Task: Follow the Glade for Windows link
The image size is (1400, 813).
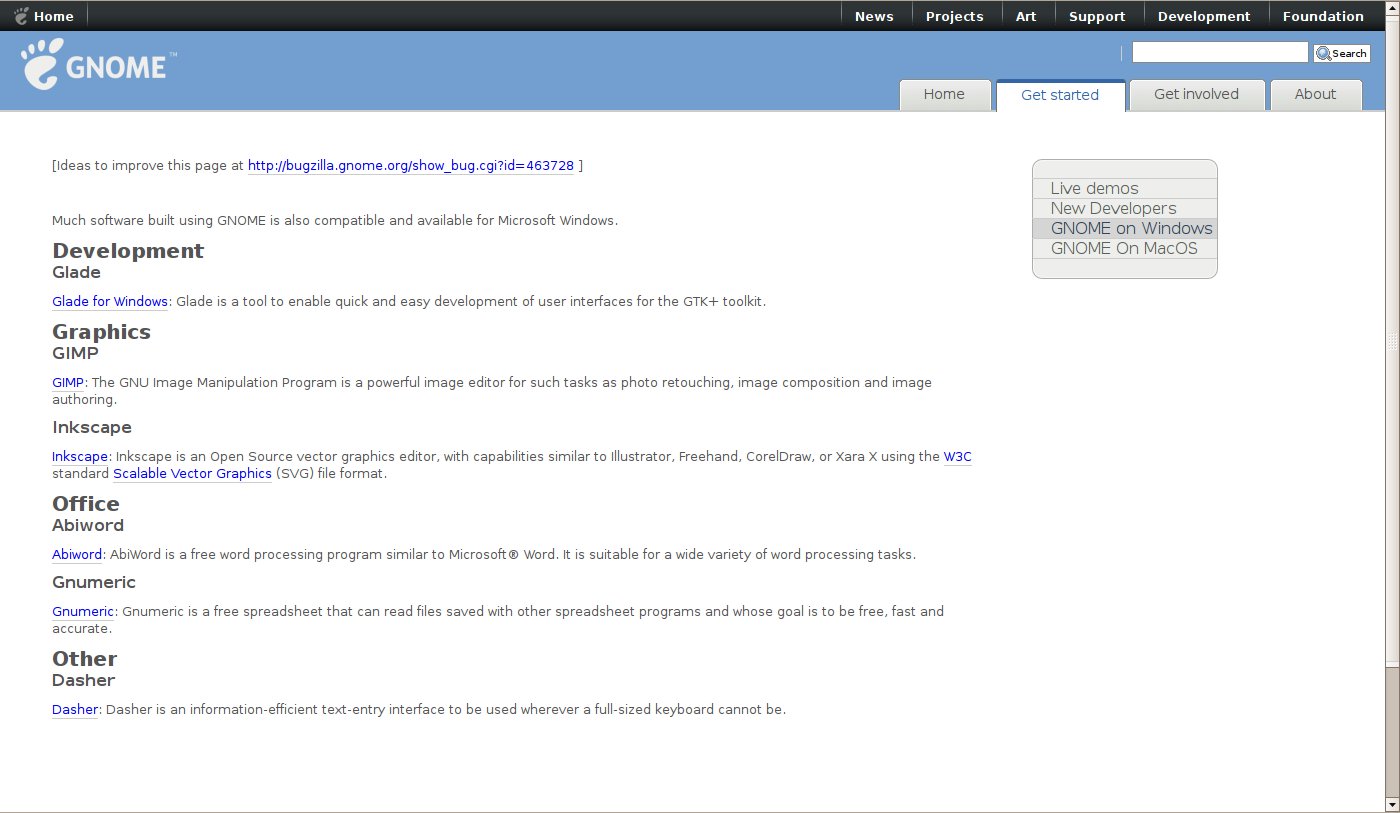Action: pyautogui.click(x=110, y=302)
